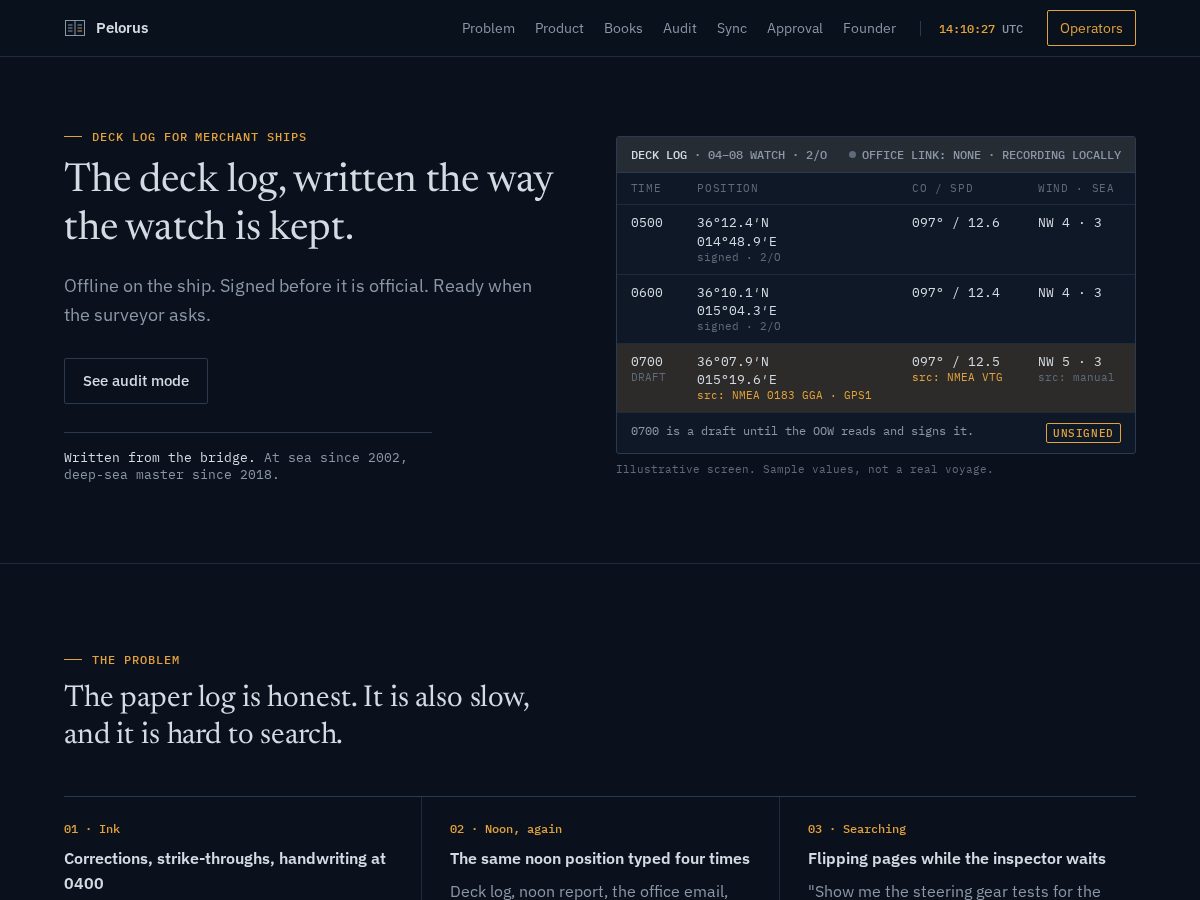Open the Sync nav item

pos(732,28)
